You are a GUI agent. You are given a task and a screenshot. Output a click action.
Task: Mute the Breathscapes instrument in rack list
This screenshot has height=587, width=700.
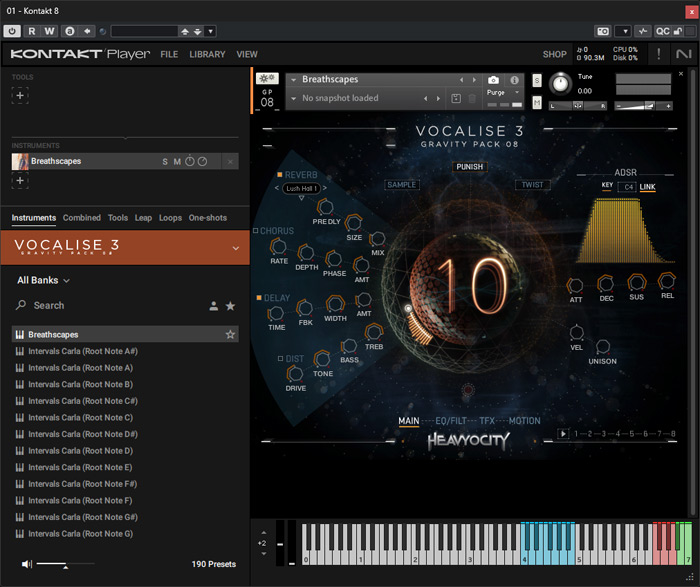(177, 161)
